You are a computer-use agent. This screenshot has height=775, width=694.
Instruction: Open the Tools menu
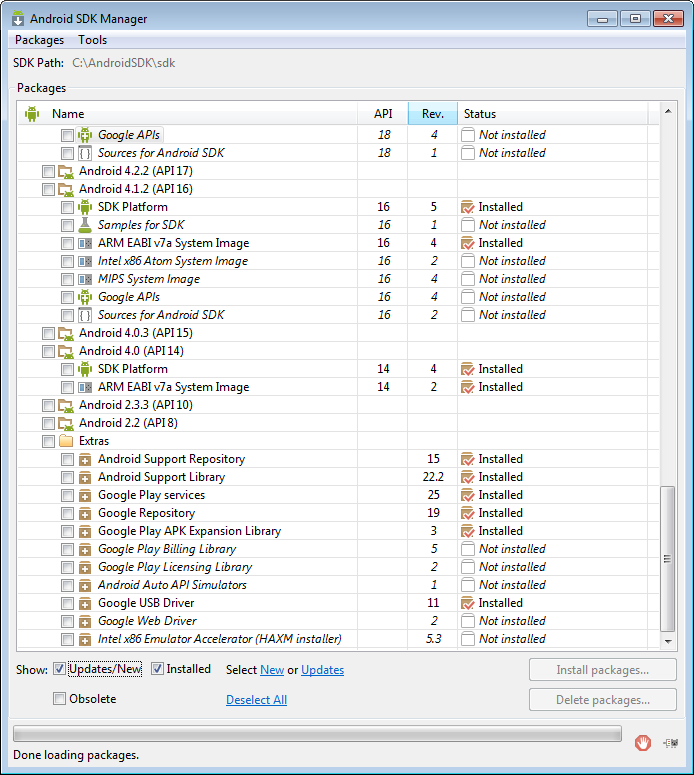point(92,40)
